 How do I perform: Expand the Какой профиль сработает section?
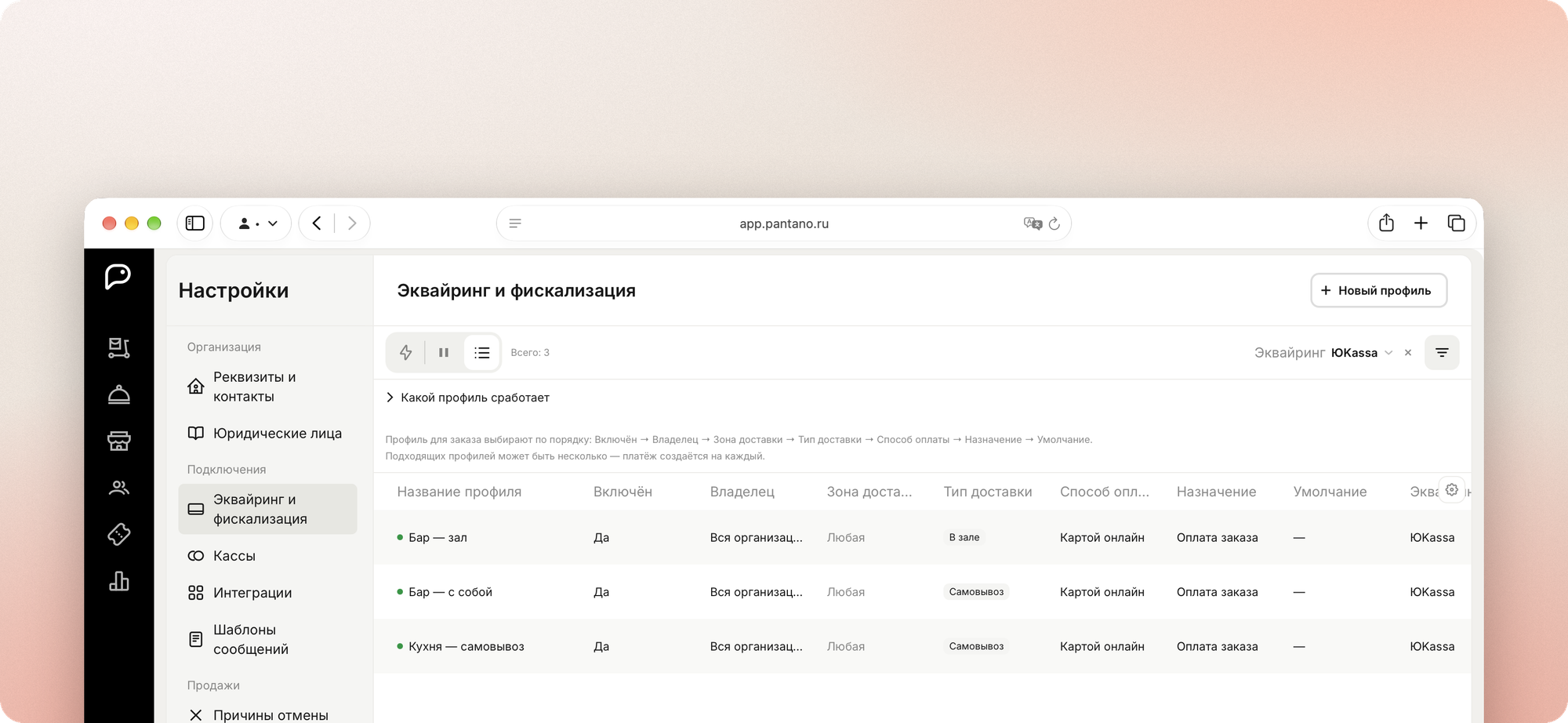(468, 398)
